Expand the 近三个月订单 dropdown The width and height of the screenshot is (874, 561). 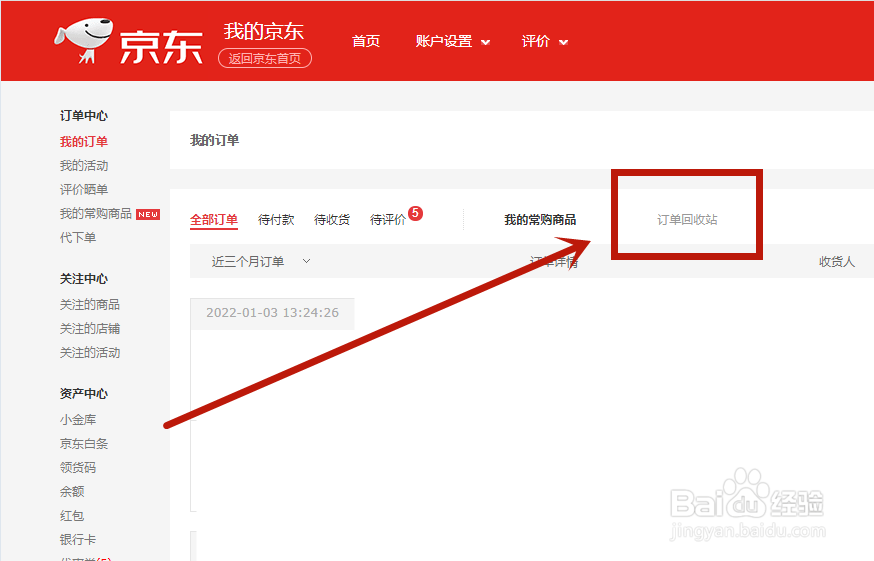(x=261, y=262)
